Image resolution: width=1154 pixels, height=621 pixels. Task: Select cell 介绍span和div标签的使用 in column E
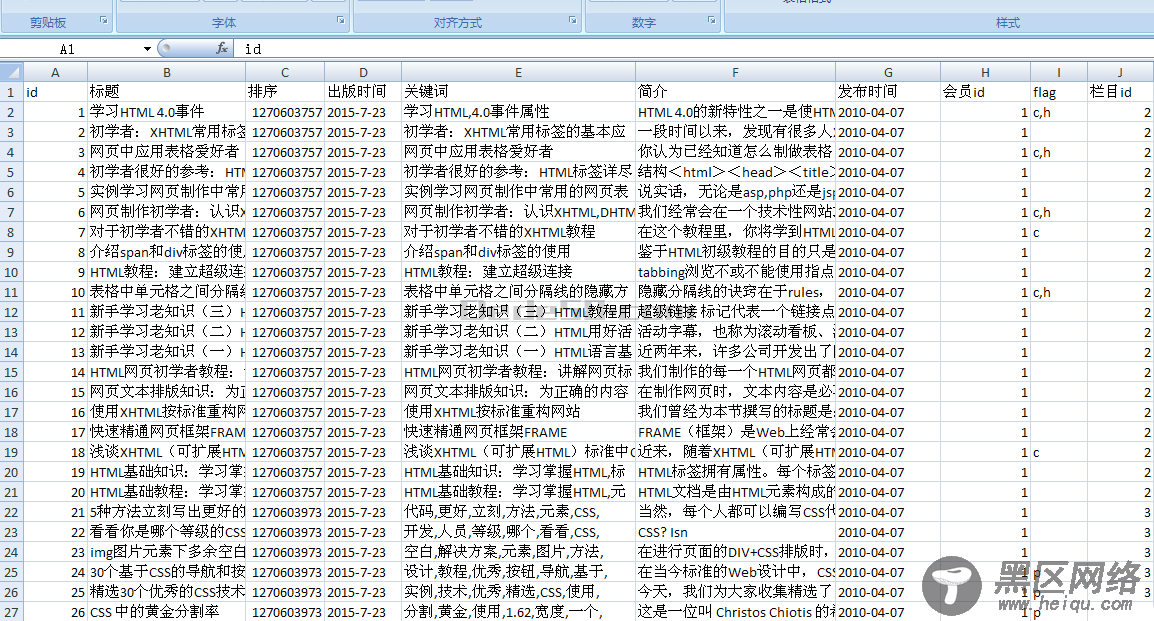click(x=518, y=252)
